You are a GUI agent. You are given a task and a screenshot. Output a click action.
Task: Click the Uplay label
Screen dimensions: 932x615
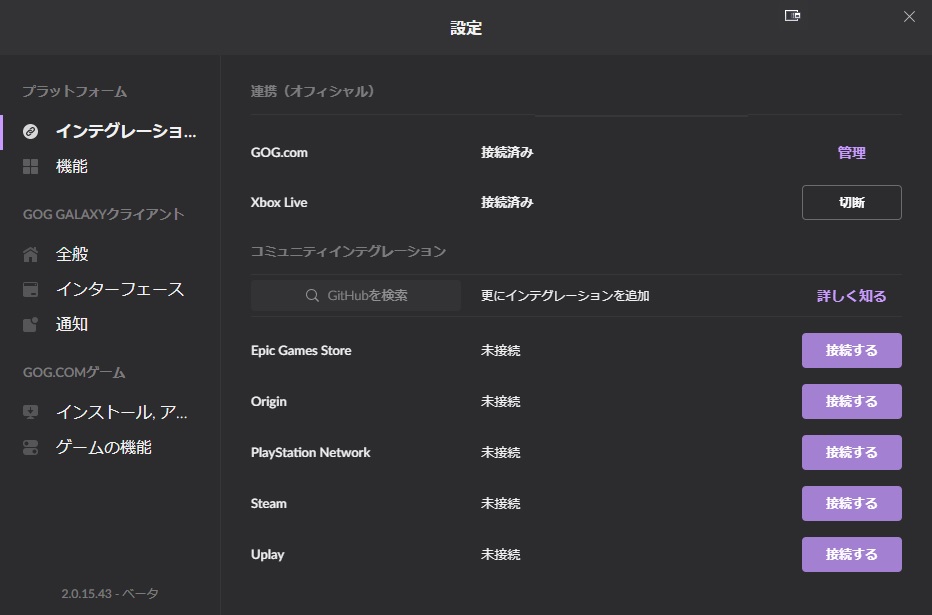[267, 555]
